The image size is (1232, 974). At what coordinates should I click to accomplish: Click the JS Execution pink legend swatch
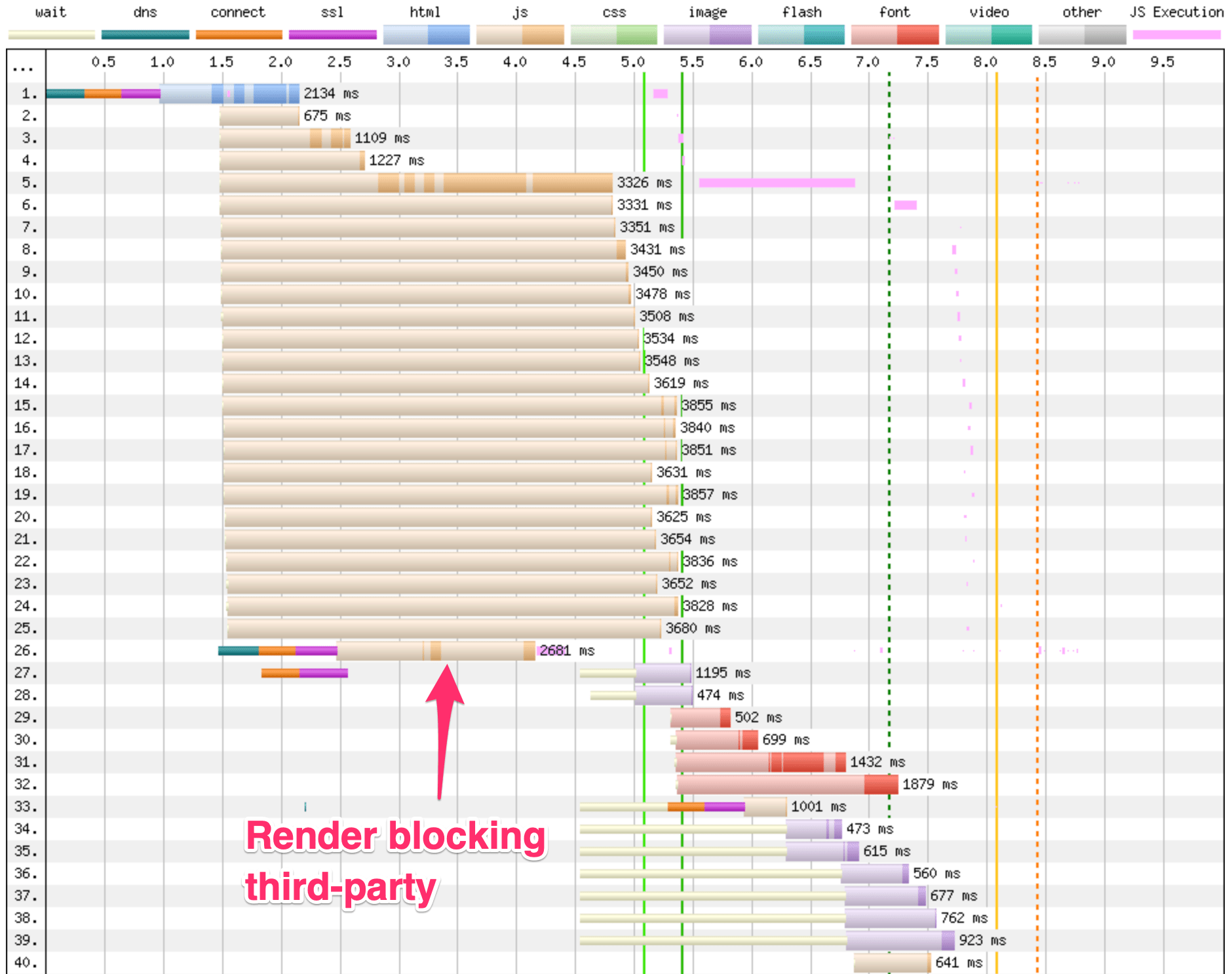(x=1176, y=35)
